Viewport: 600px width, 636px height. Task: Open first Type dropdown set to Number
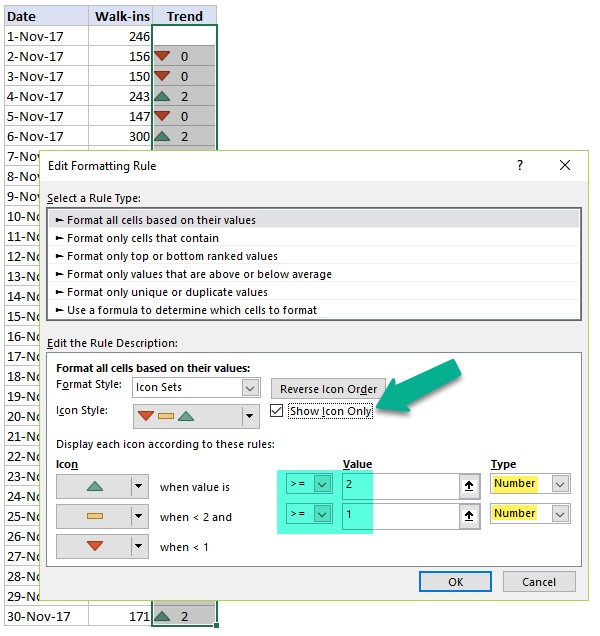click(x=560, y=484)
